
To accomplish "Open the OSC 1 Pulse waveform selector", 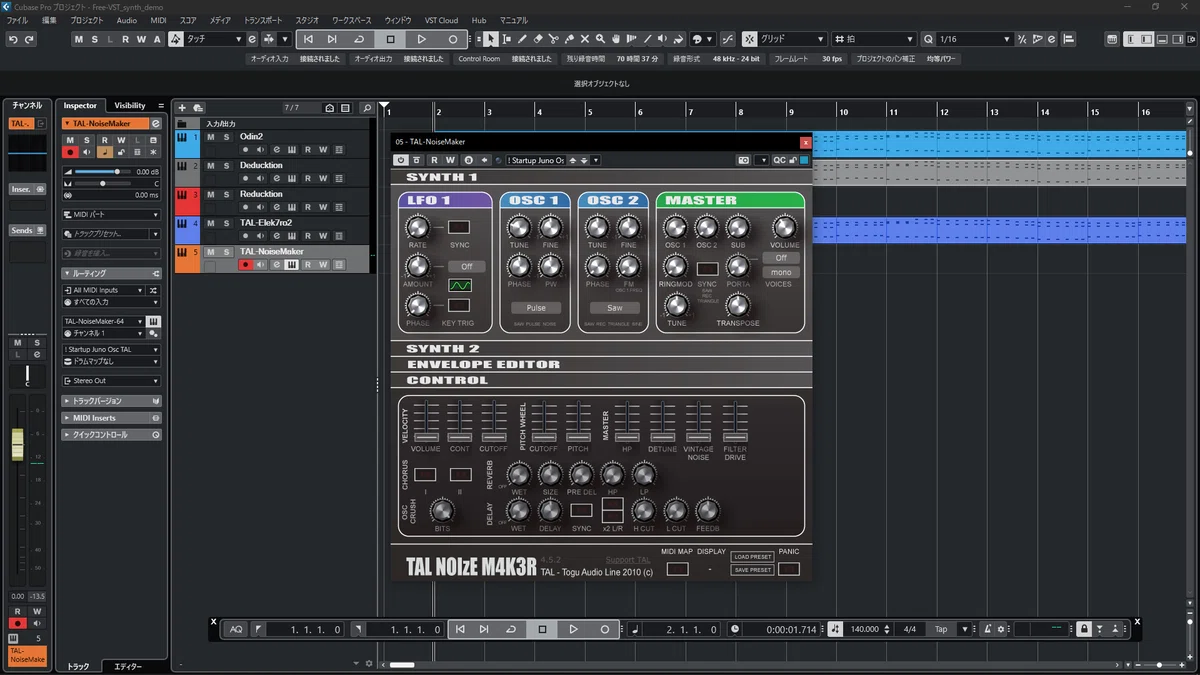I will (x=535, y=308).
